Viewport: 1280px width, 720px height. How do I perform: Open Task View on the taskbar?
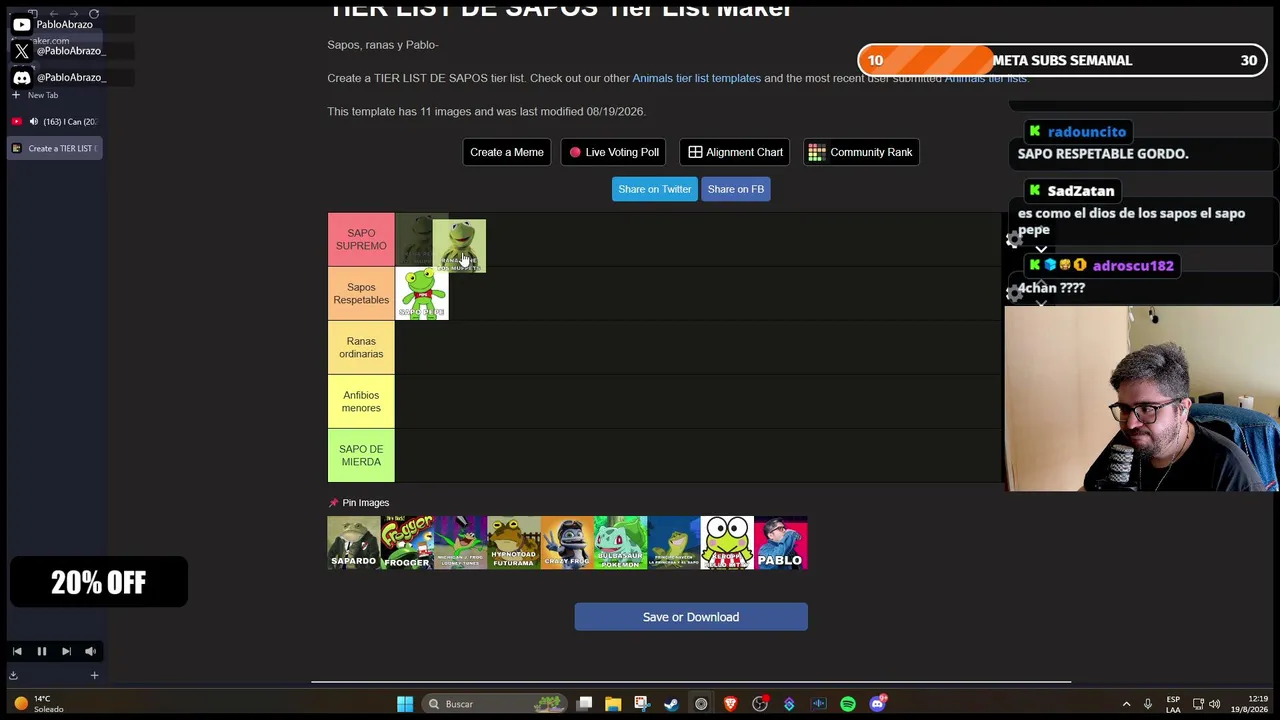585,704
